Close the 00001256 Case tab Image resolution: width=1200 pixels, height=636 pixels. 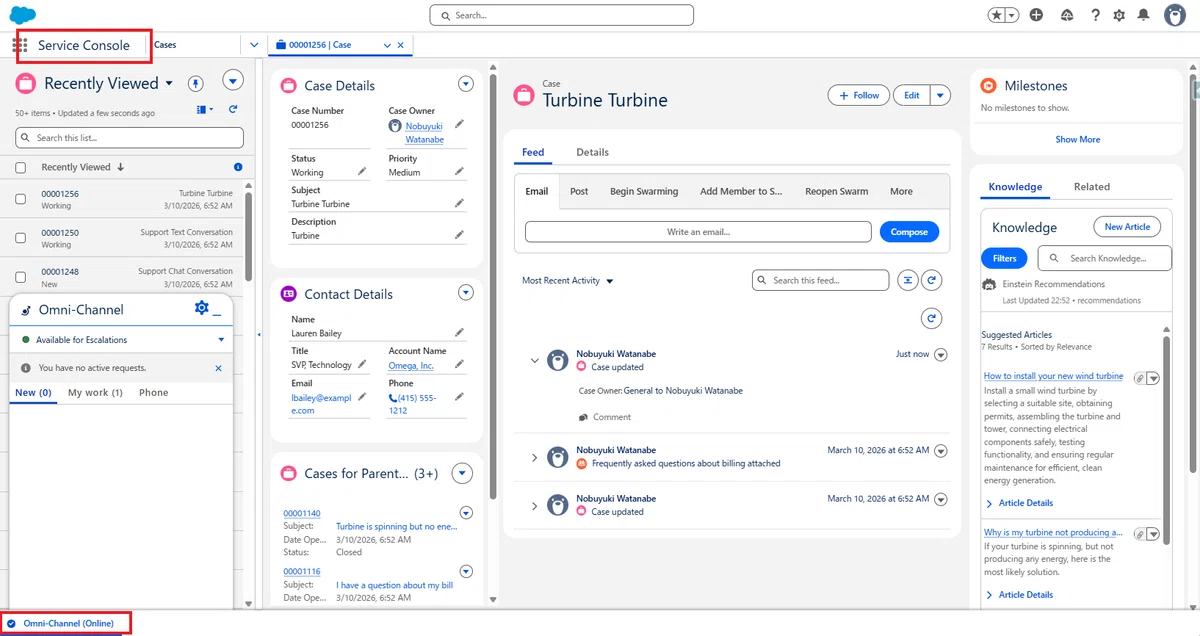(x=401, y=45)
